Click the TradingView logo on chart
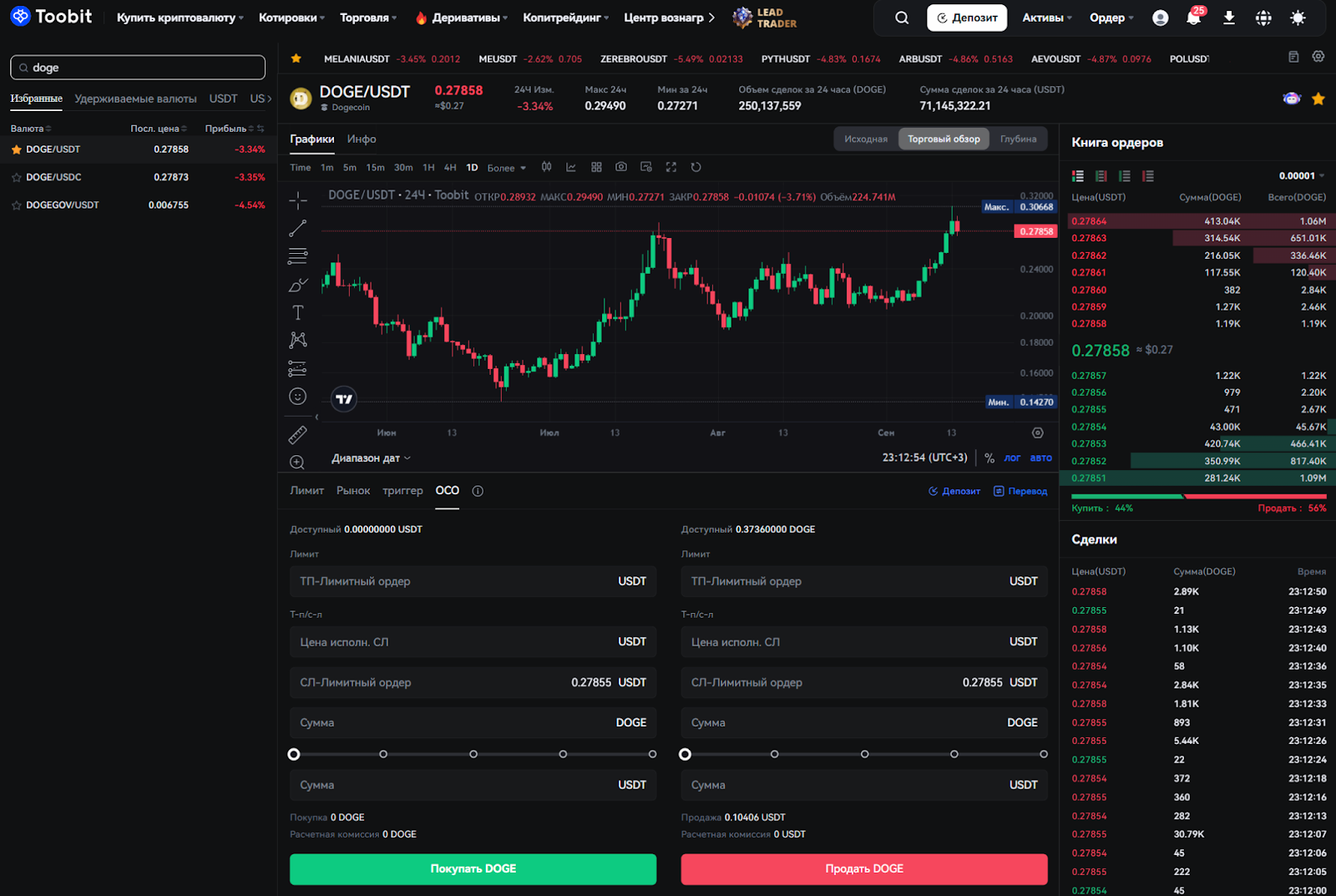This screenshot has height=896, width=1336. (344, 399)
